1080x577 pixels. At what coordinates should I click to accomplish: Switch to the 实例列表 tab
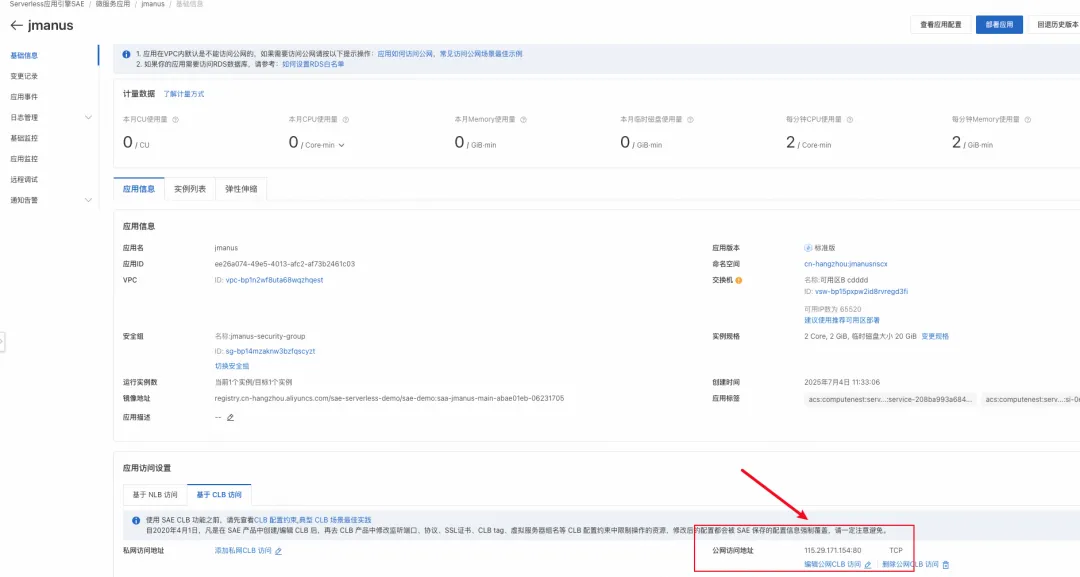pos(191,188)
